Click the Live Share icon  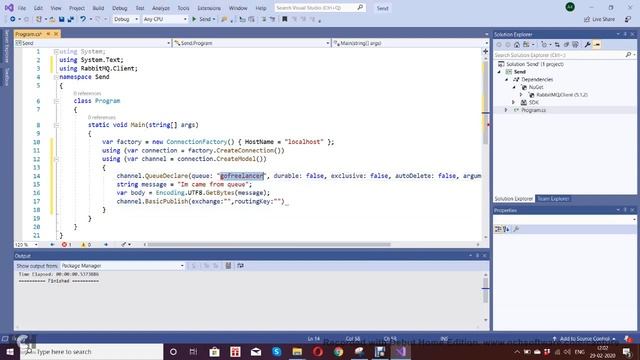(587, 19)
